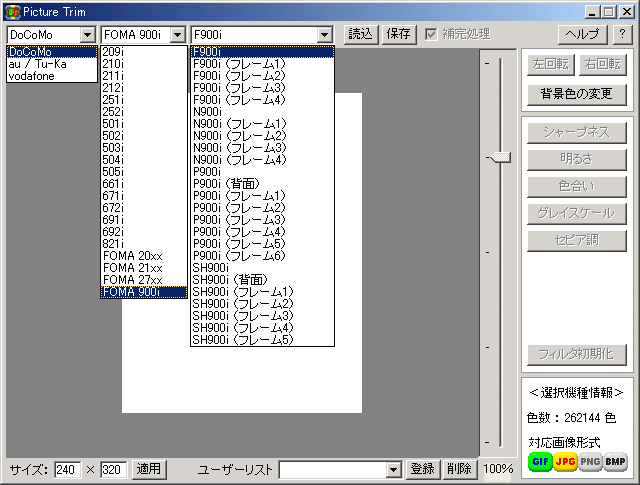Click the height field containing 320
This screenshot has width=640, height=485.
(x=113, y=470)
